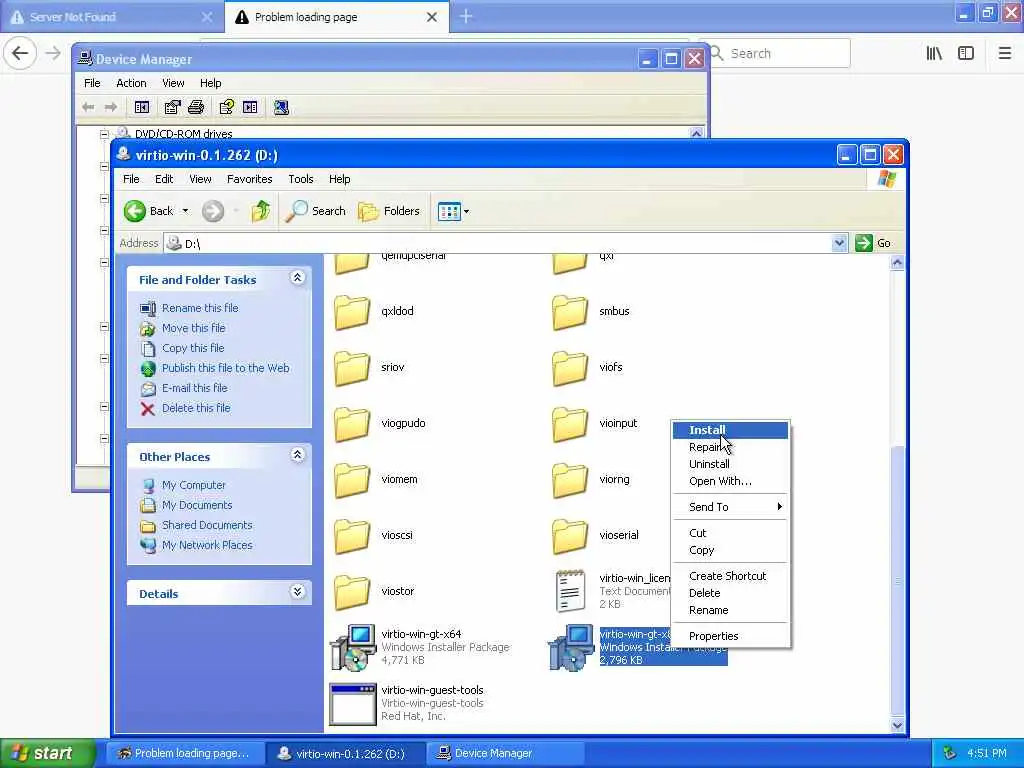Click Device Manager scan for hardware changes icon

[x=281, y=107]
